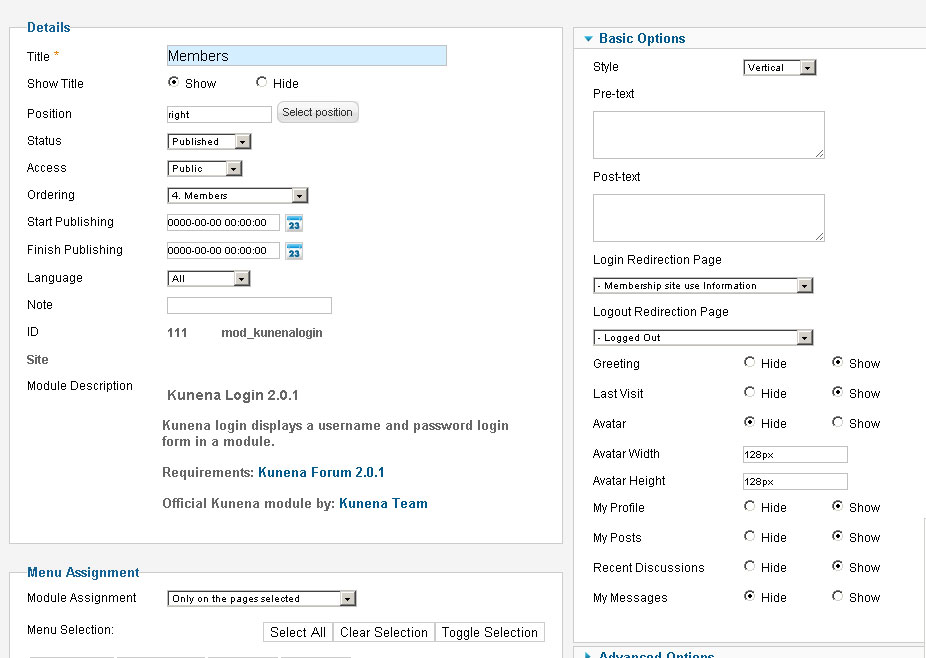Viewport: 926px width, 658px height.
Task: Select Hide for Show Title
Action: coord(262,83)
